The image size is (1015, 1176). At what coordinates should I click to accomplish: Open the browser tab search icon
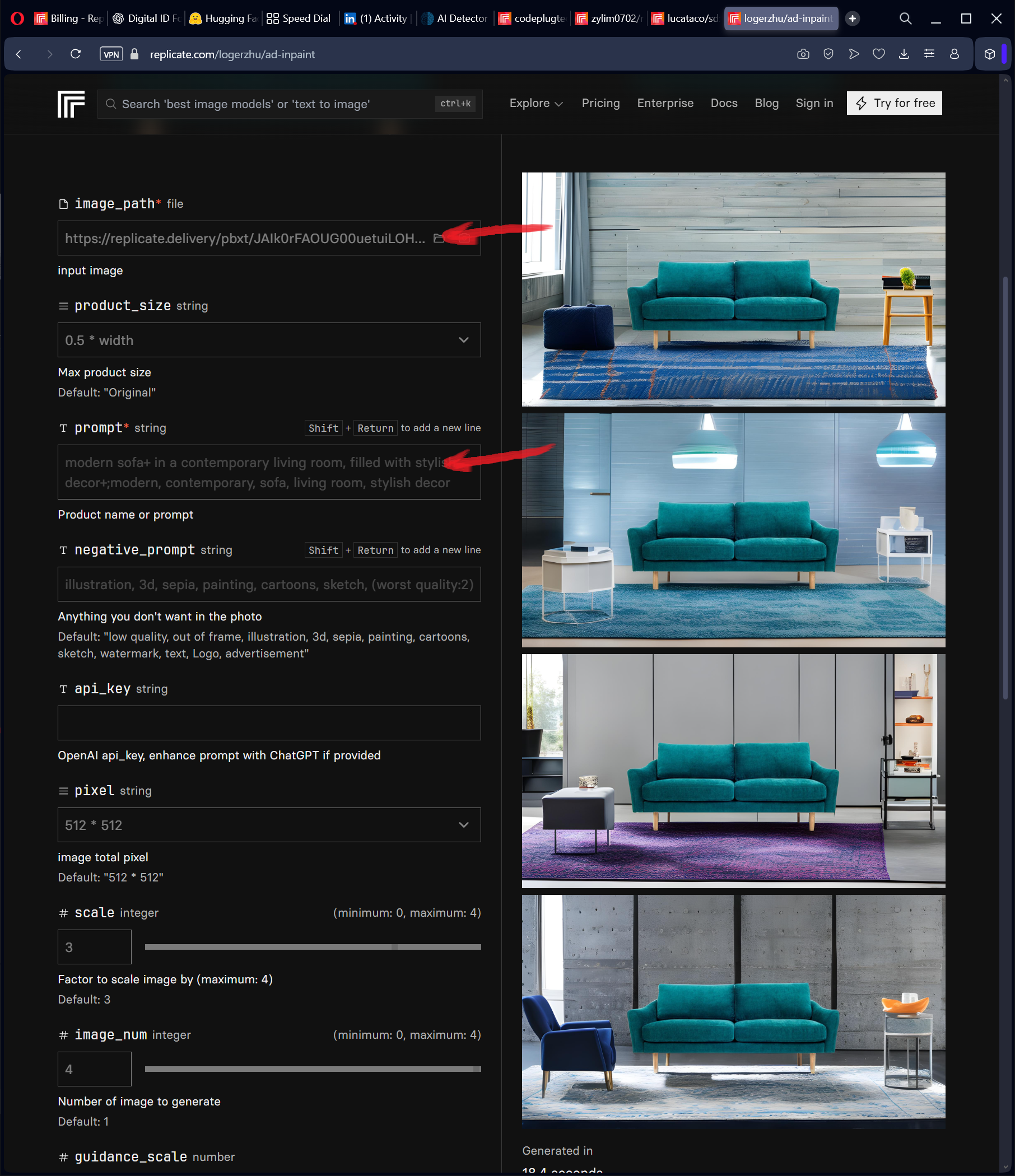[x=905, y=18]
